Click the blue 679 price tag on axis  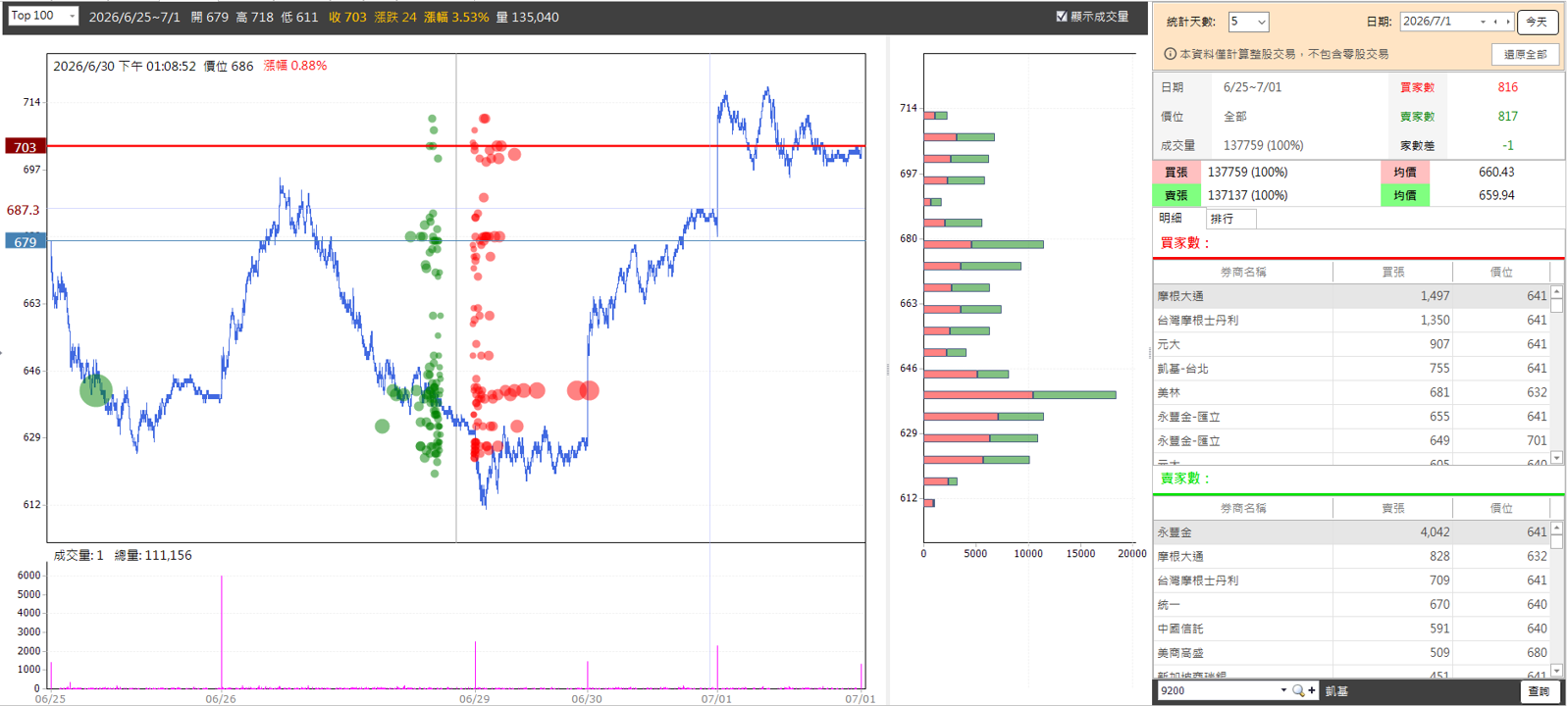tap(25, 241)
